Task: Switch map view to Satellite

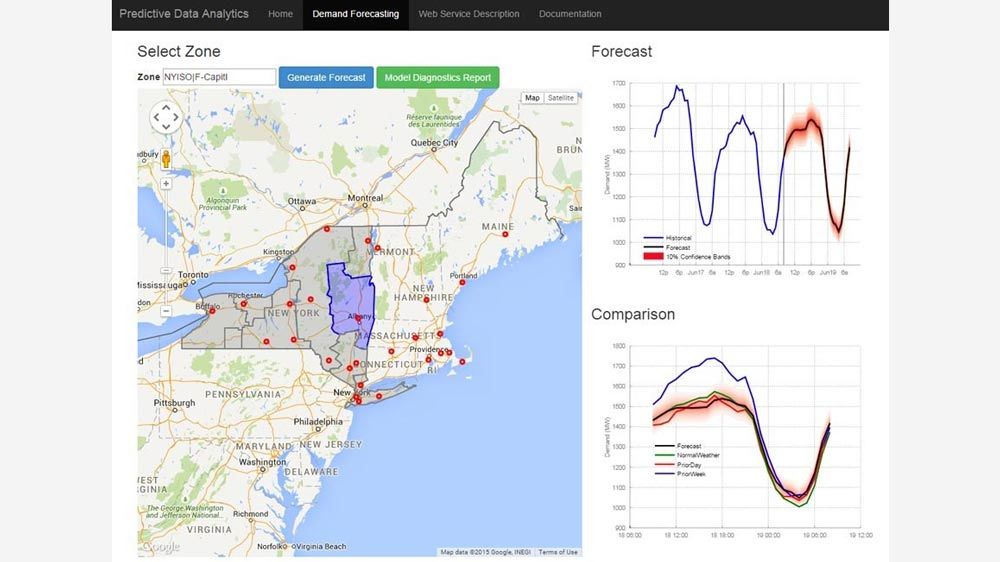Action: [x=561, y=98]
